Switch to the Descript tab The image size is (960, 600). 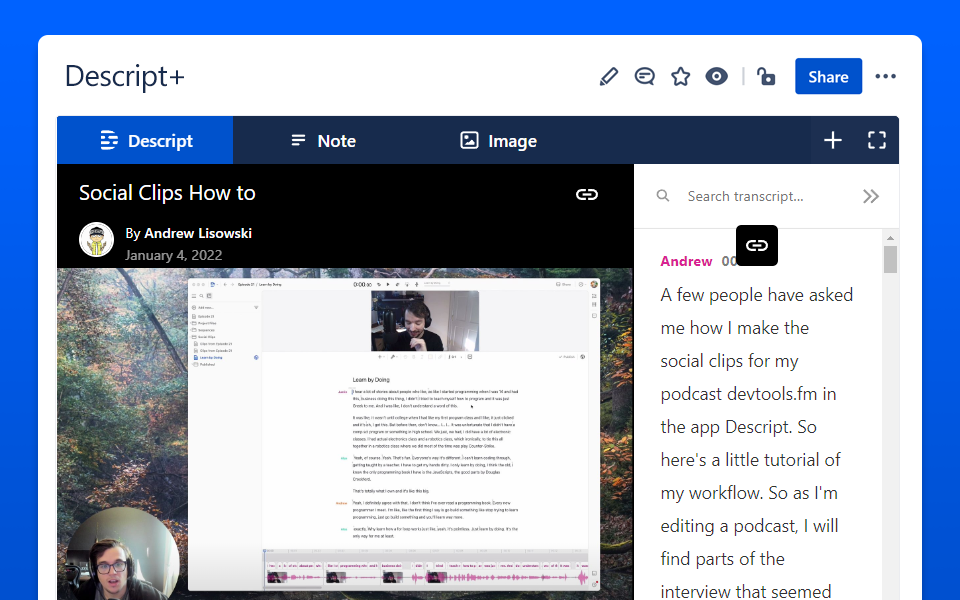click(x=146, y=141)
